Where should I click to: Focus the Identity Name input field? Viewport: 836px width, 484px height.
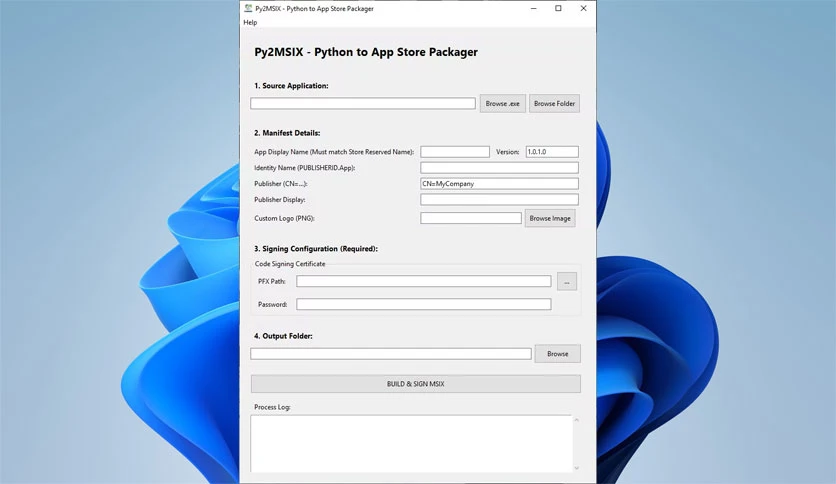pos(499,168)
